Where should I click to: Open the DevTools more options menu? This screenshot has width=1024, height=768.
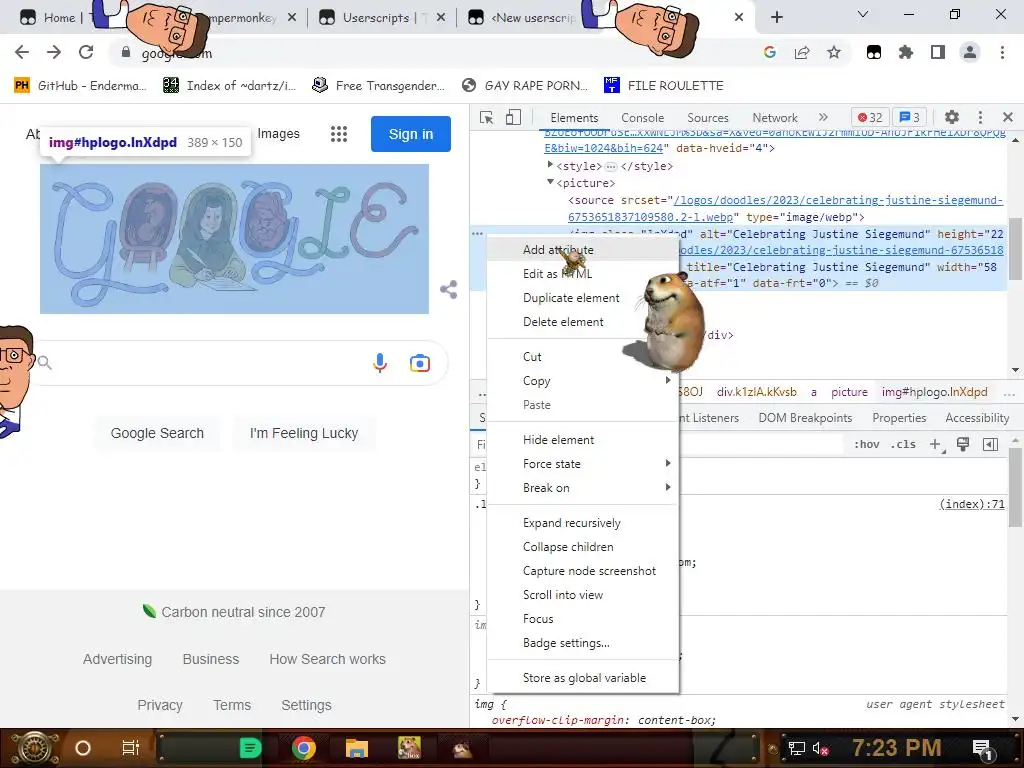[980, 118]
